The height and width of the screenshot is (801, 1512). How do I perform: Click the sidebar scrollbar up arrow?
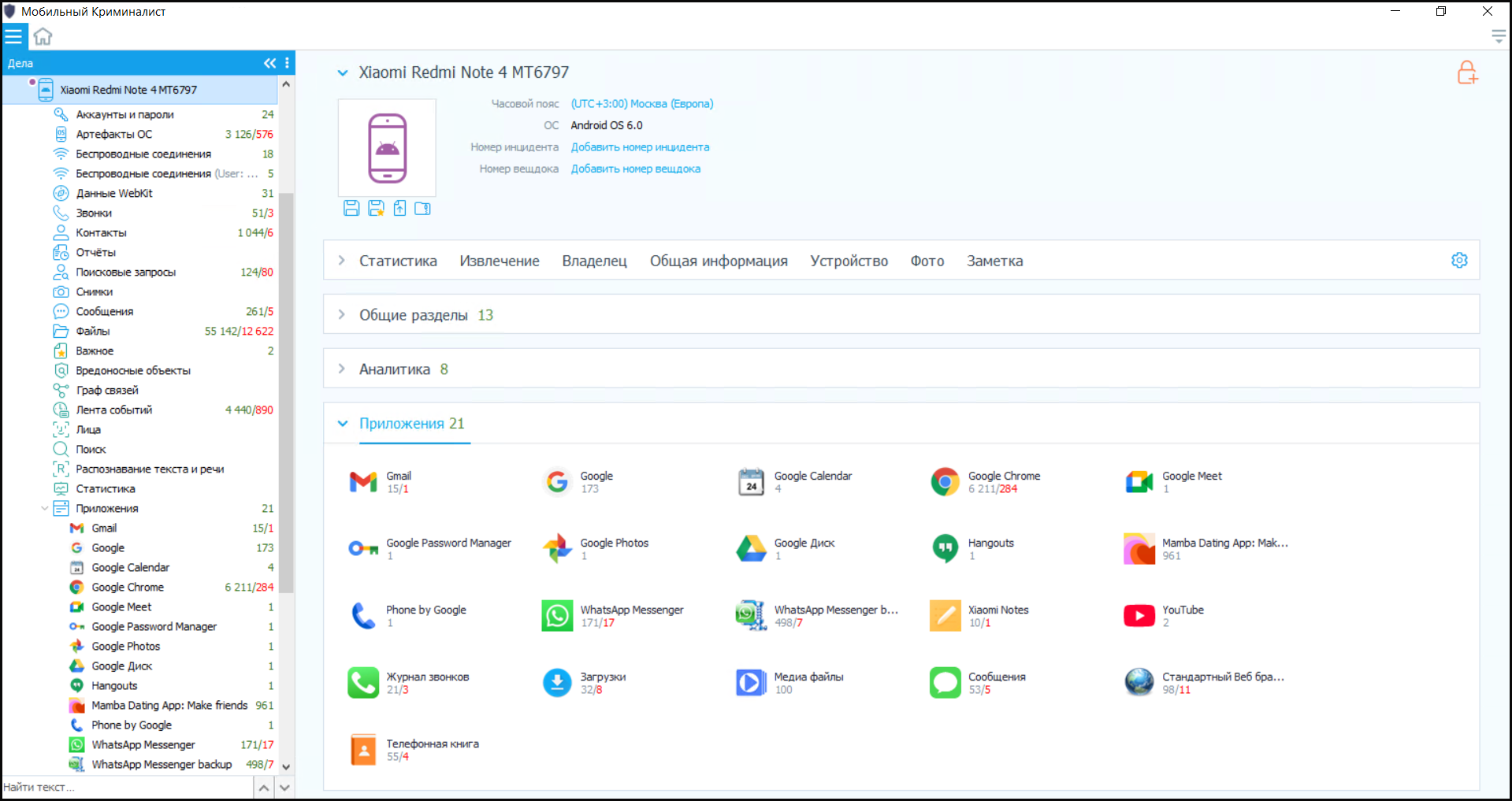(286, 83)
